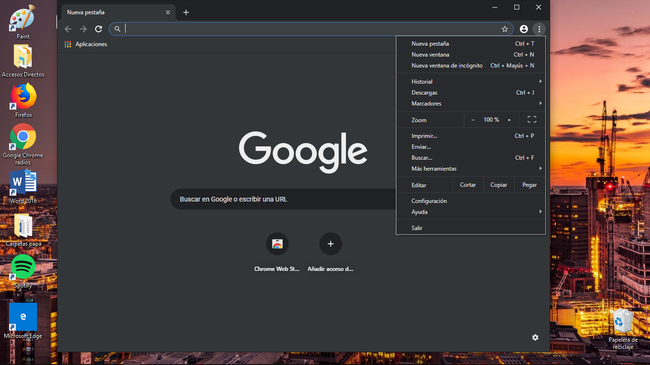Open Descargas from the menu
This screenshot has width=650, height=365.
click(x=471, y=92)
